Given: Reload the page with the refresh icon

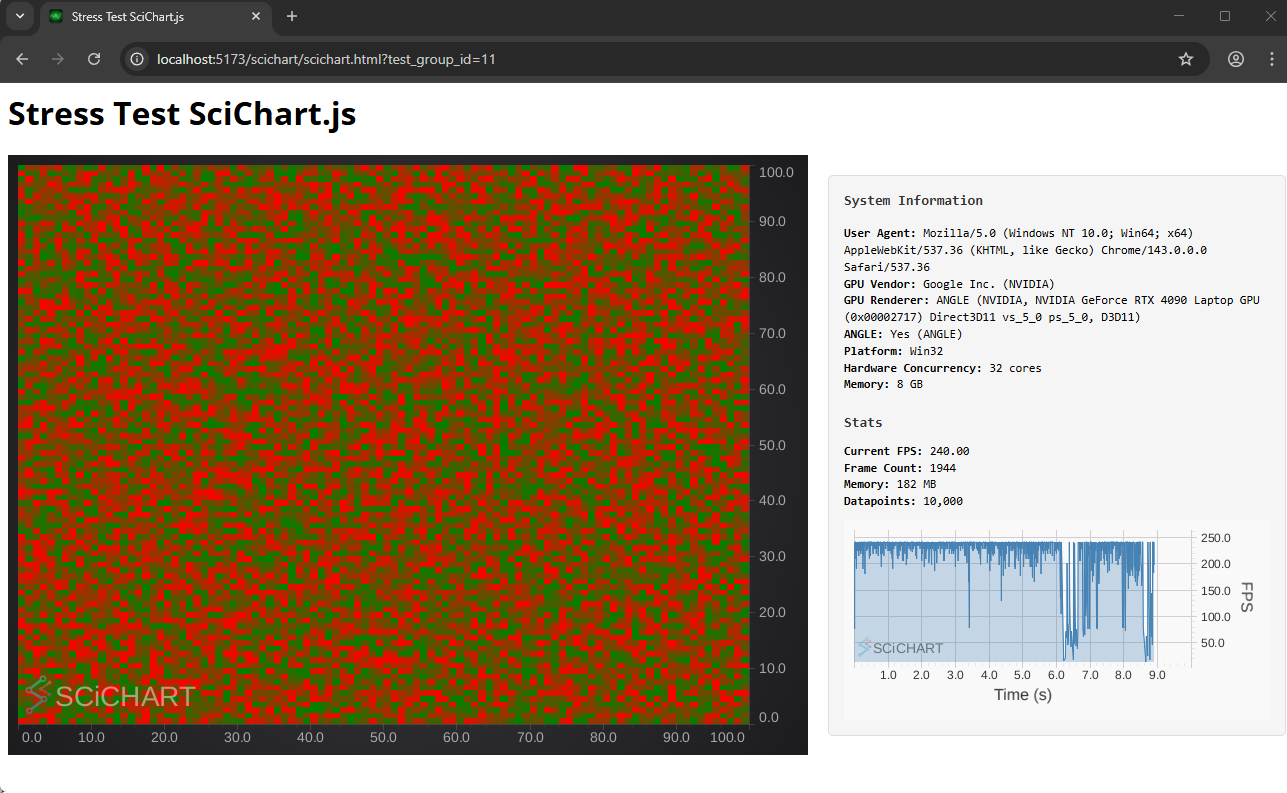Looking at the screenshot, I should click(94, 59).
